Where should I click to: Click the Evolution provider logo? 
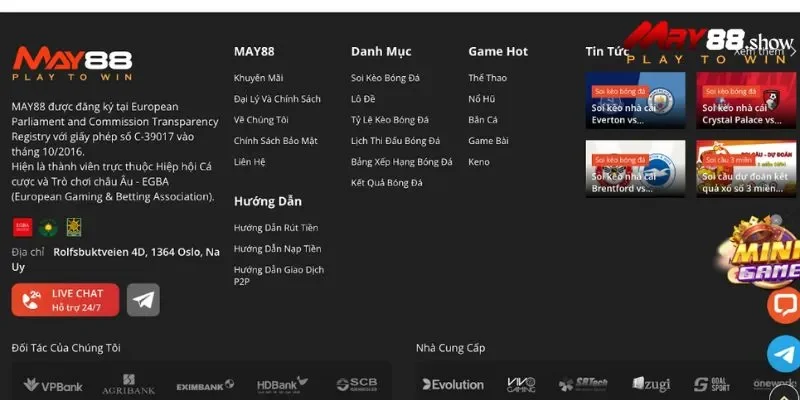tap(453, 385)
